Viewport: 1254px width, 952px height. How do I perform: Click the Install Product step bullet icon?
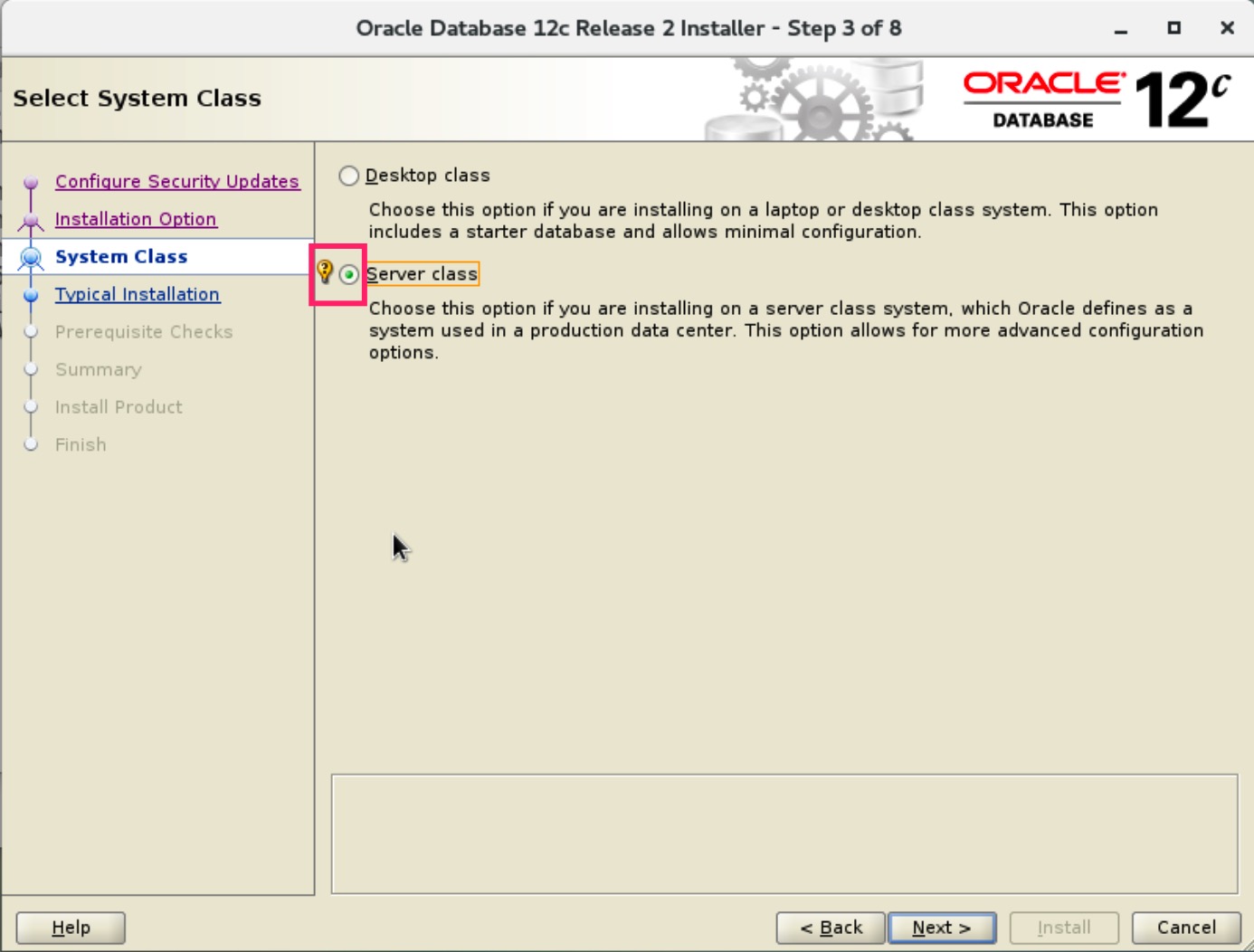coord(31,407)
